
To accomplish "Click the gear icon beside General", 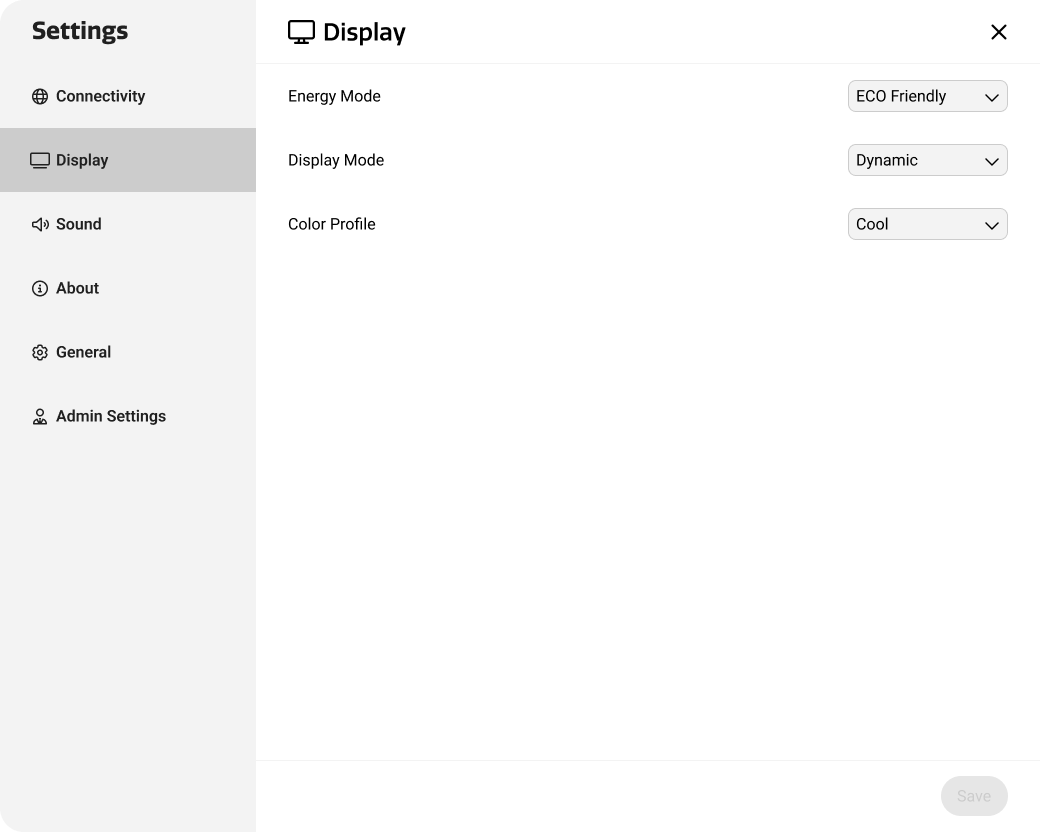I will 40,353.
